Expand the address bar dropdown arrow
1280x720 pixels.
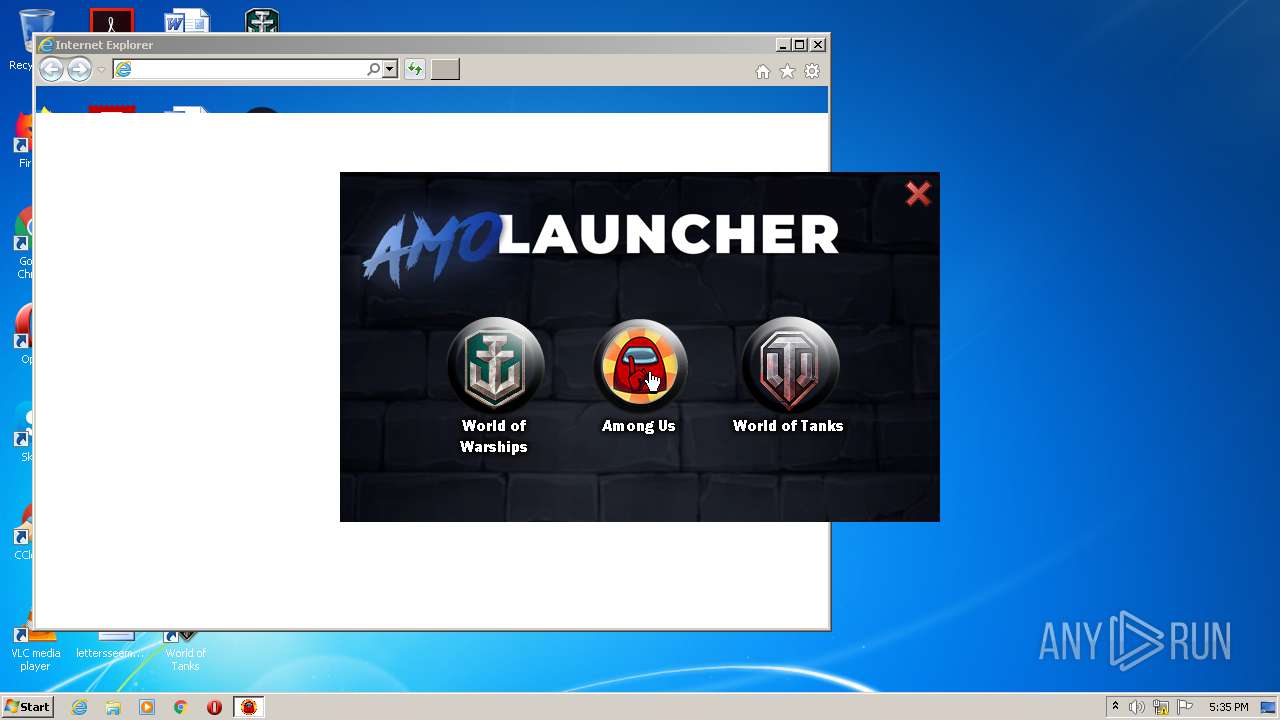coord(390,69)
